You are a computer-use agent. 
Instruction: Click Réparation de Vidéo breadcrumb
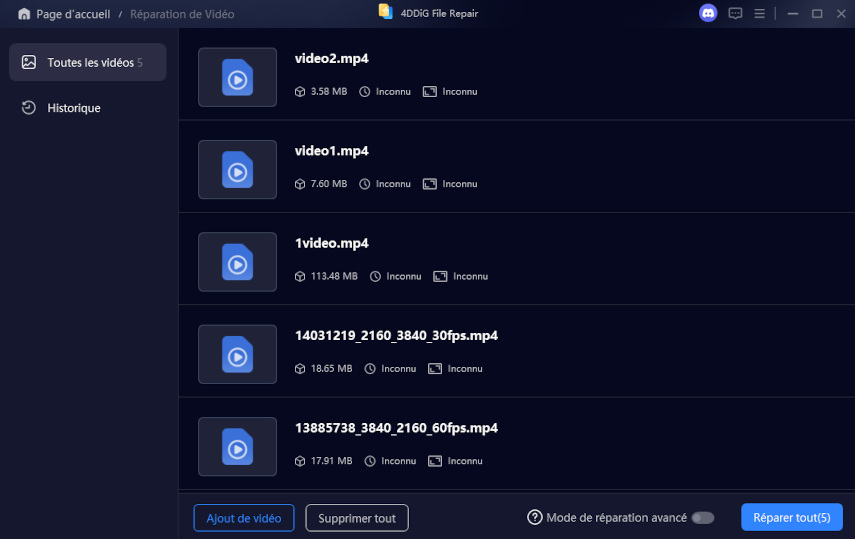(x=182, y=14)
